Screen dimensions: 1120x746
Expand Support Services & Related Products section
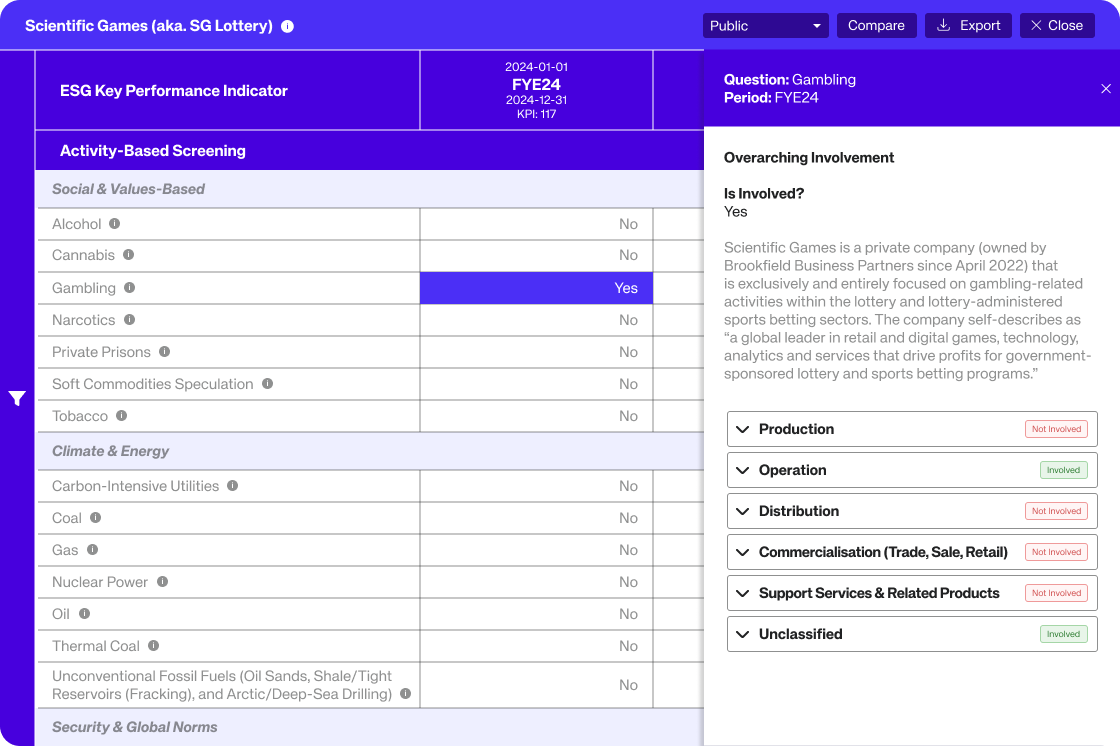[912, 593]
